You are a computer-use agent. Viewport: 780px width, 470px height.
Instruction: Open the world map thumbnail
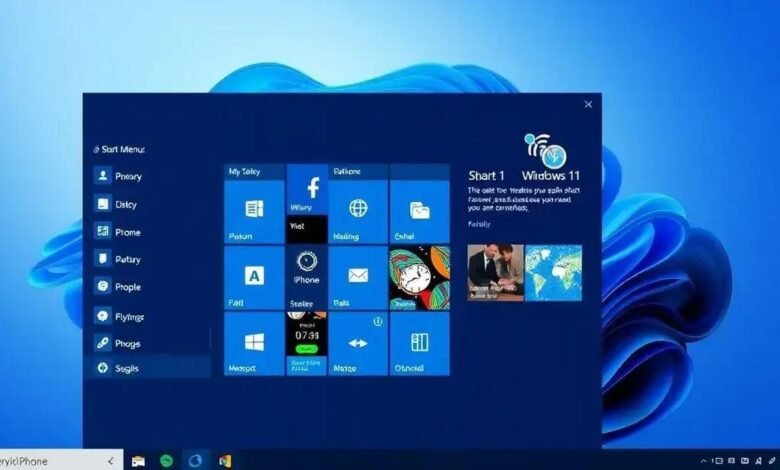coord(553,272)
